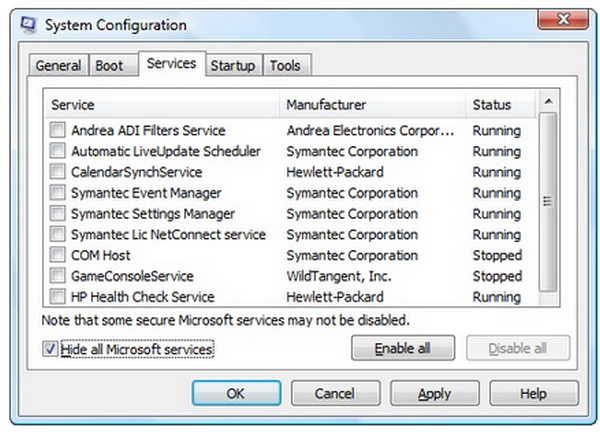Image resolution: width=600 pixels, height=432 pixels.
Task: Uncheck Hide all Microsoft services
Action: (50, 349)
